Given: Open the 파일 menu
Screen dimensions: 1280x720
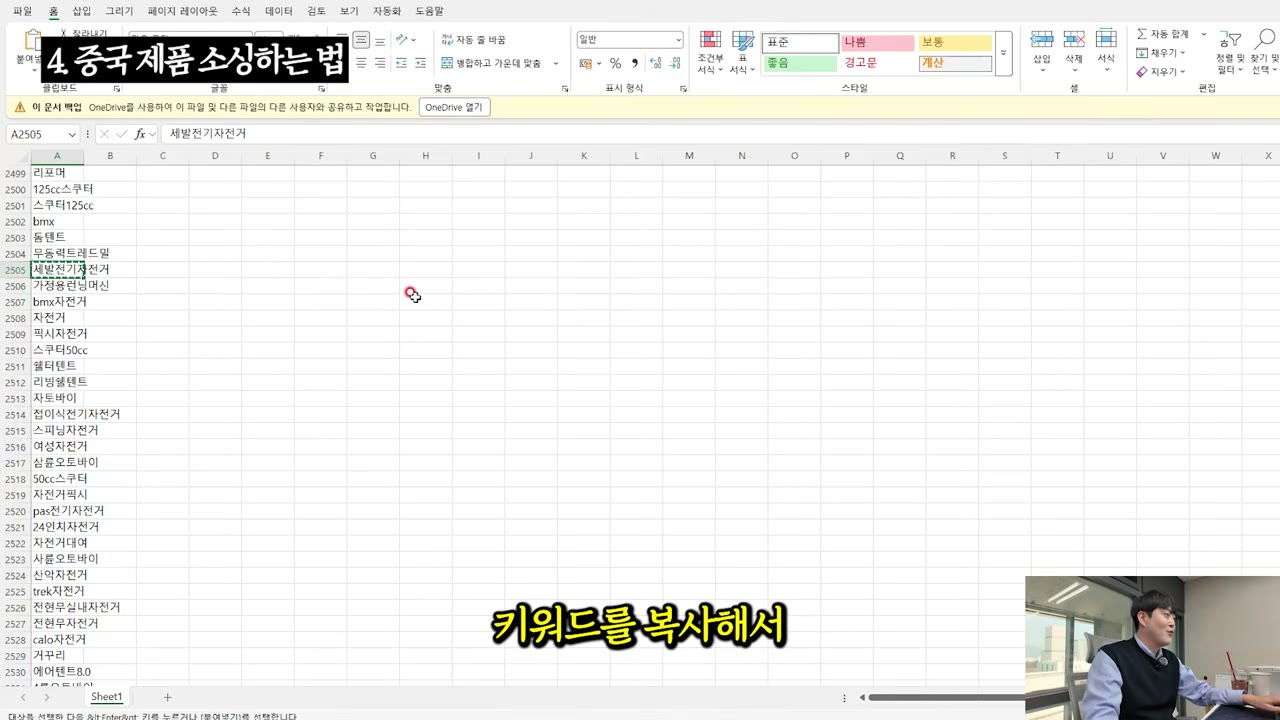Looking at the screenshot, I should tap(22, 11).
